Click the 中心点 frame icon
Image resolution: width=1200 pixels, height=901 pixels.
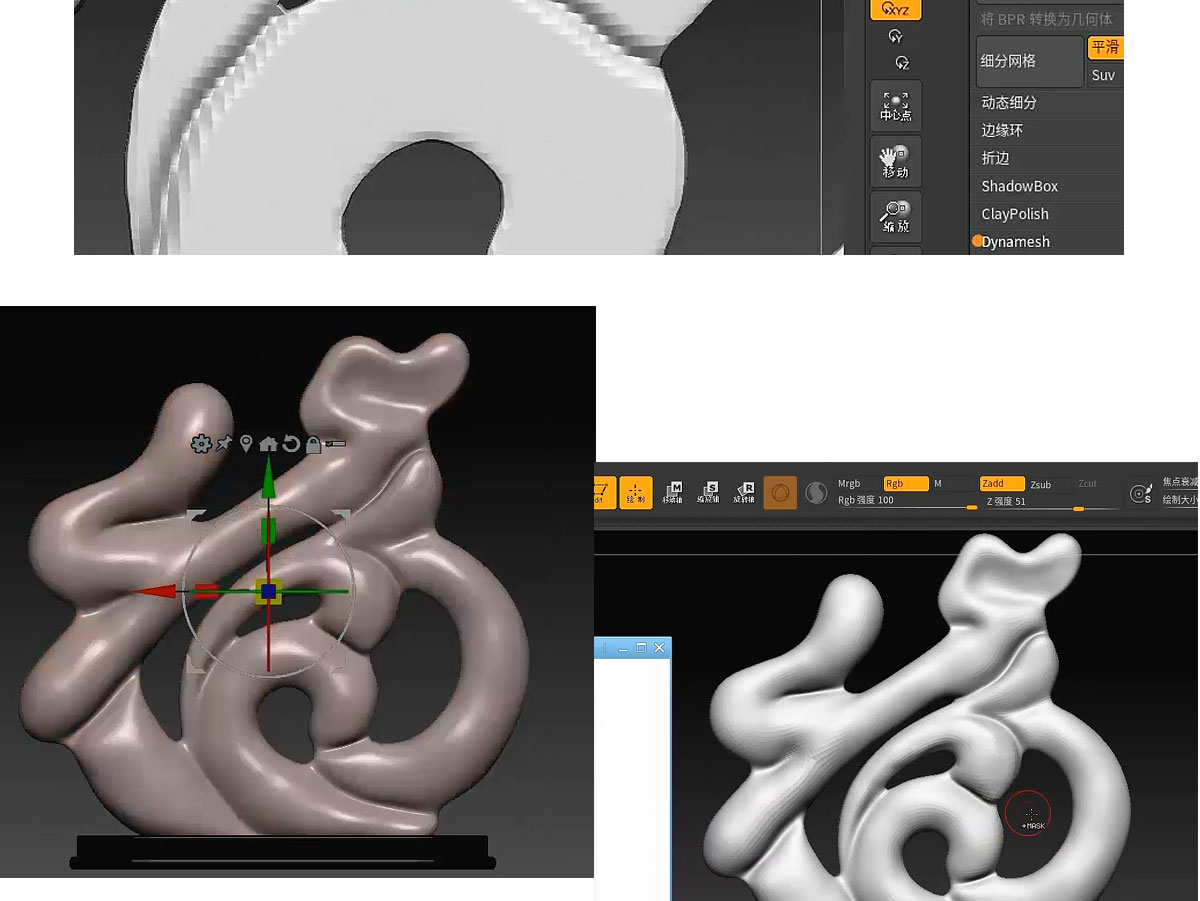click(x=895, y=106)
